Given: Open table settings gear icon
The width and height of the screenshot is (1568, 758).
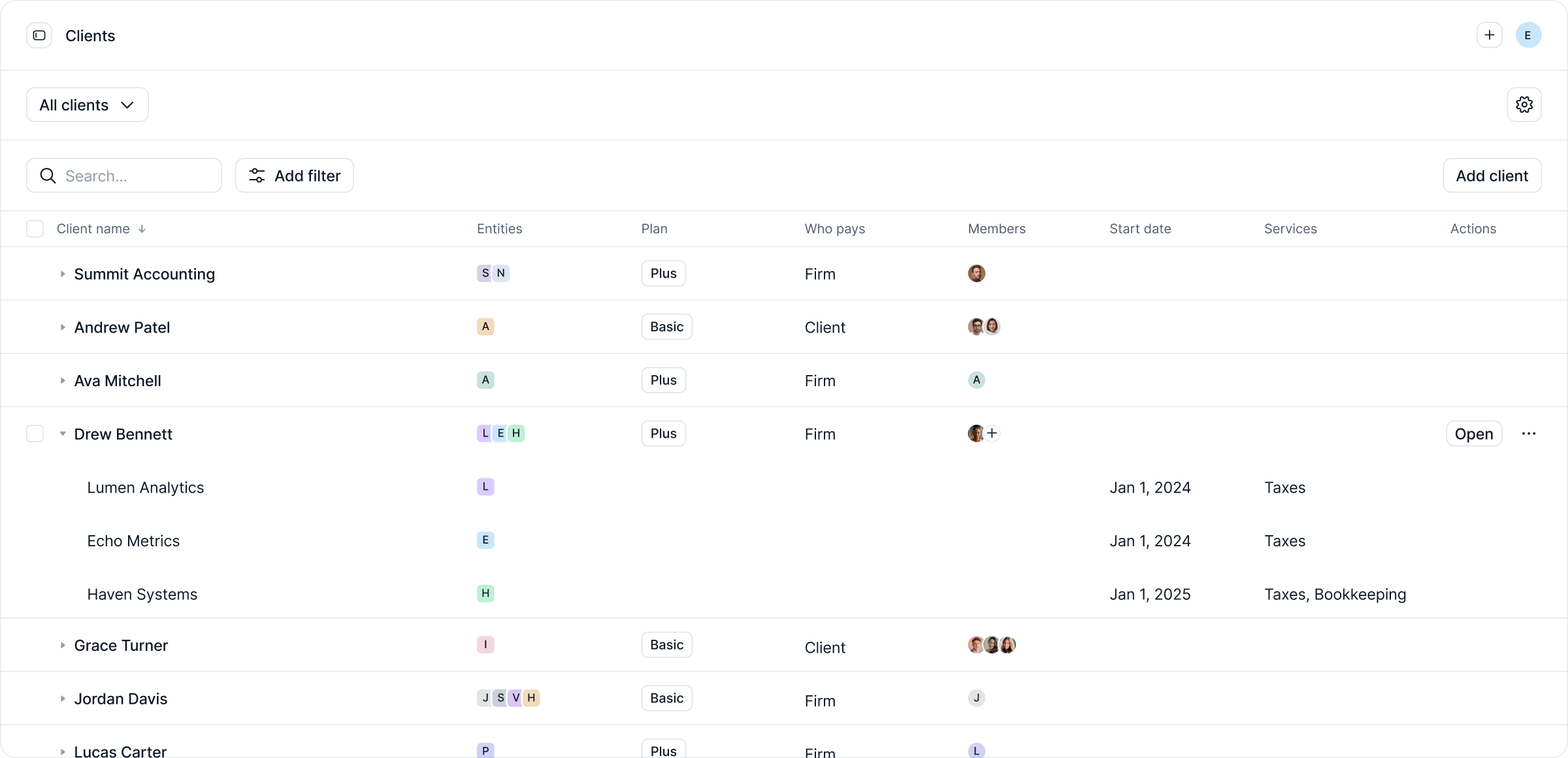Looking at the screenshot, I should tap(1524, 105).
